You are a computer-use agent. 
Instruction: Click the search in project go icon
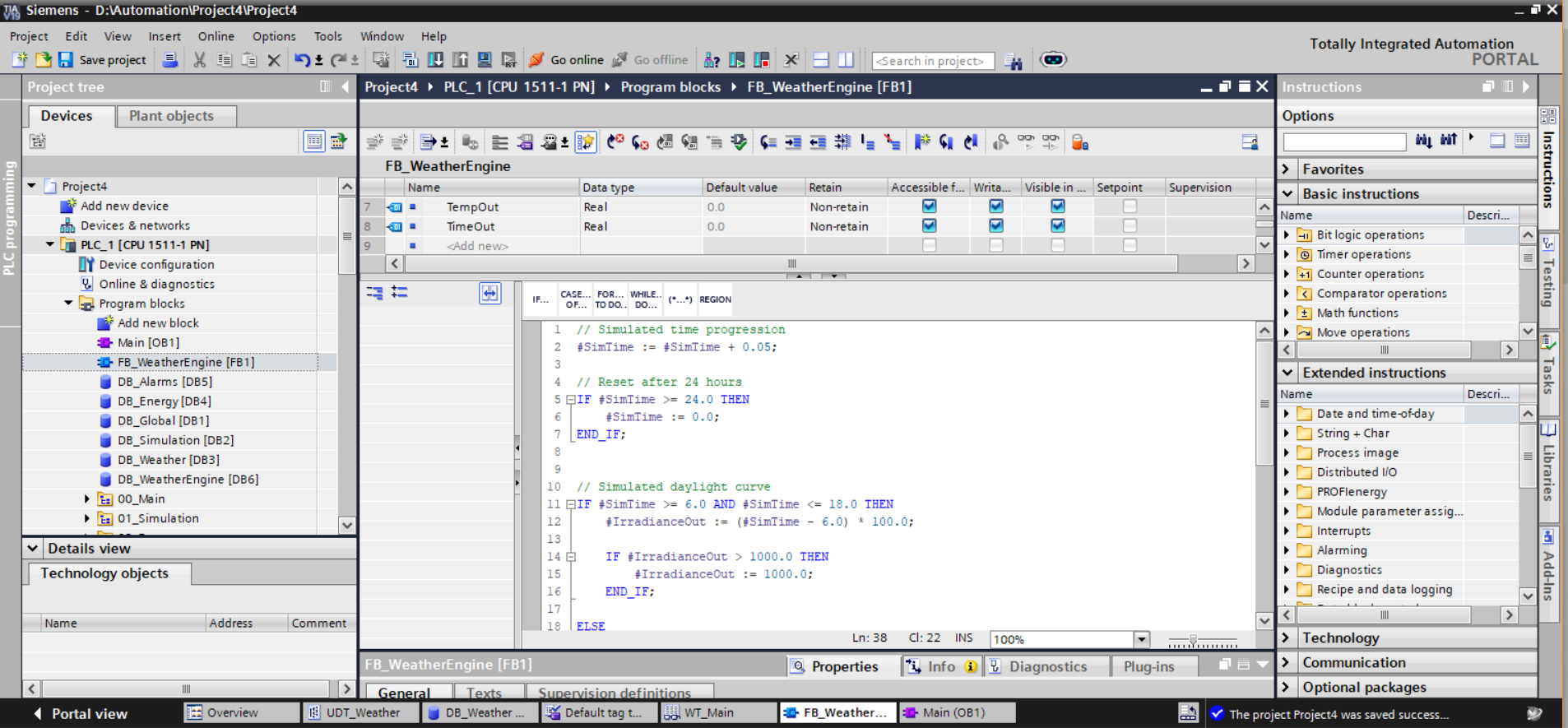coord(1013,61)
